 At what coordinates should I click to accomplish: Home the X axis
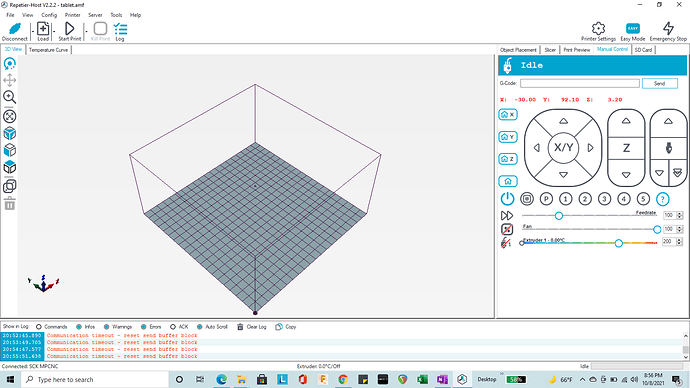click(x=508, y=114)
